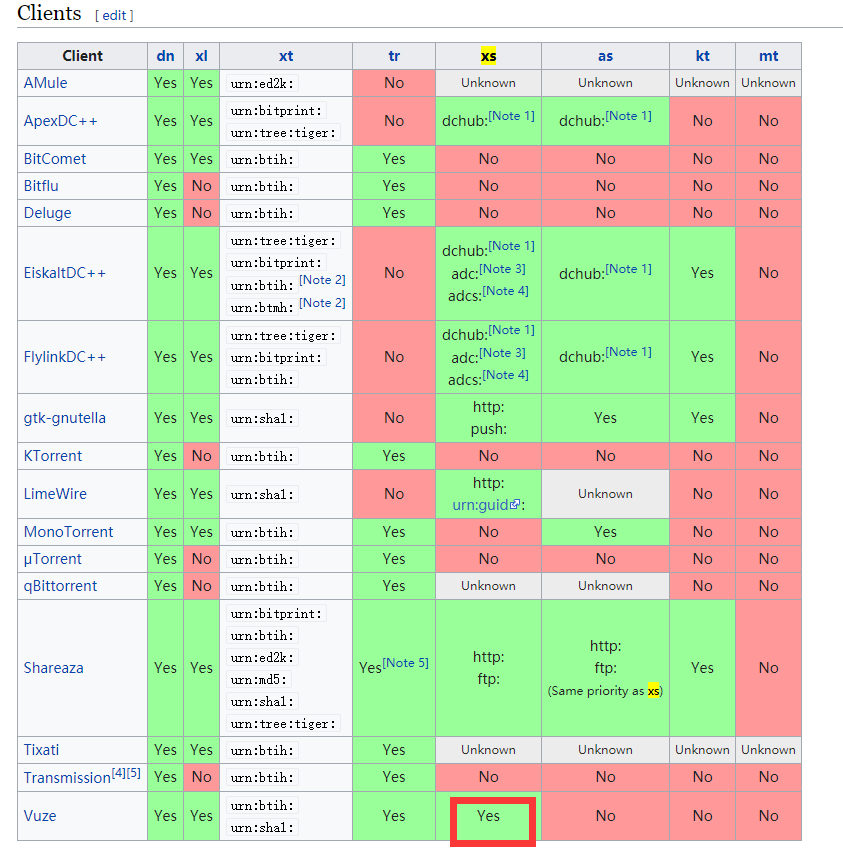Screen dimensions: 843x864
Task: Open Note 2 beside urn:btmh:
Action: (x=322, y=304)
